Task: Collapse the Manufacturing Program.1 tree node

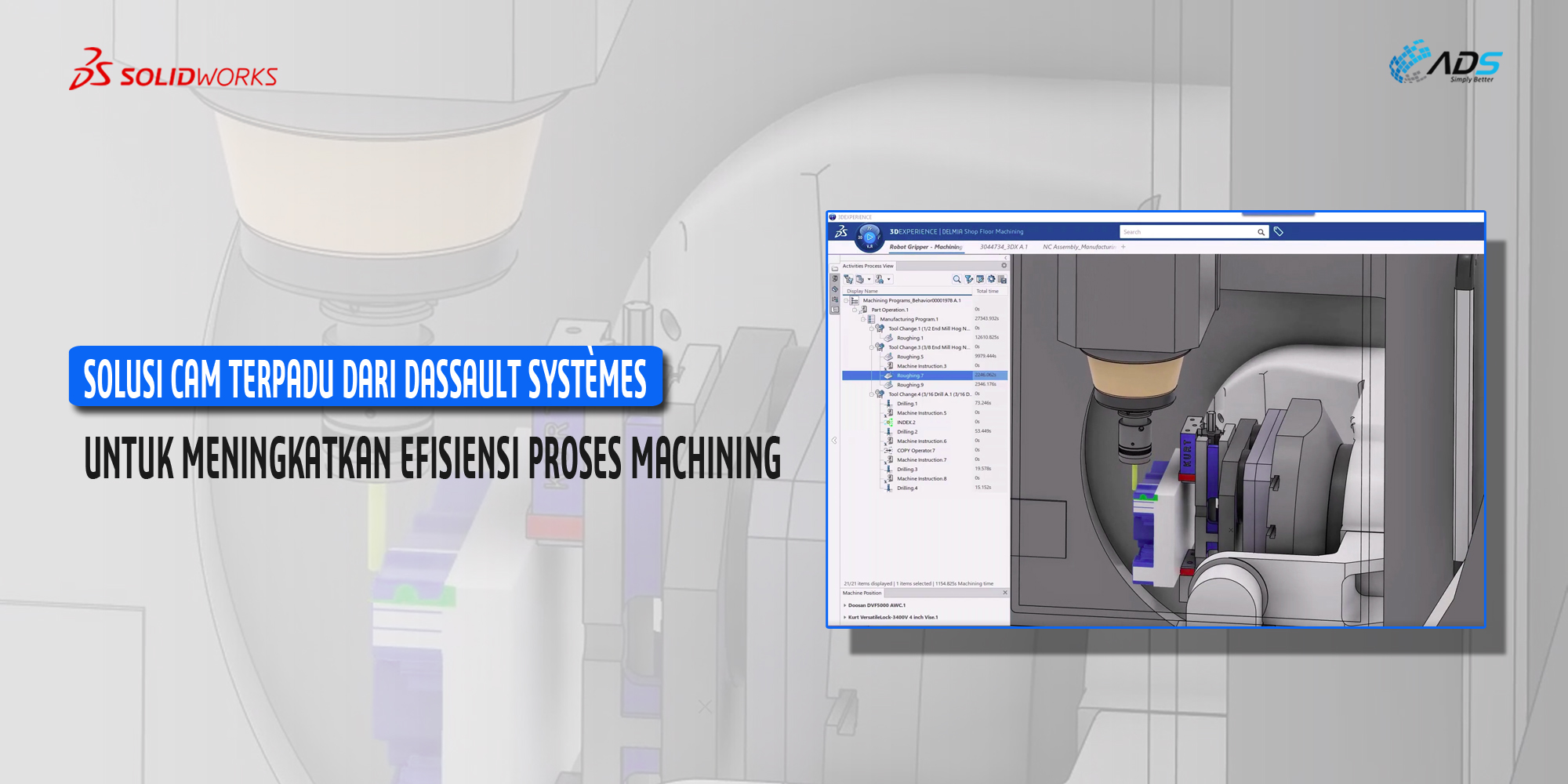Action: [x=863, y=319]
